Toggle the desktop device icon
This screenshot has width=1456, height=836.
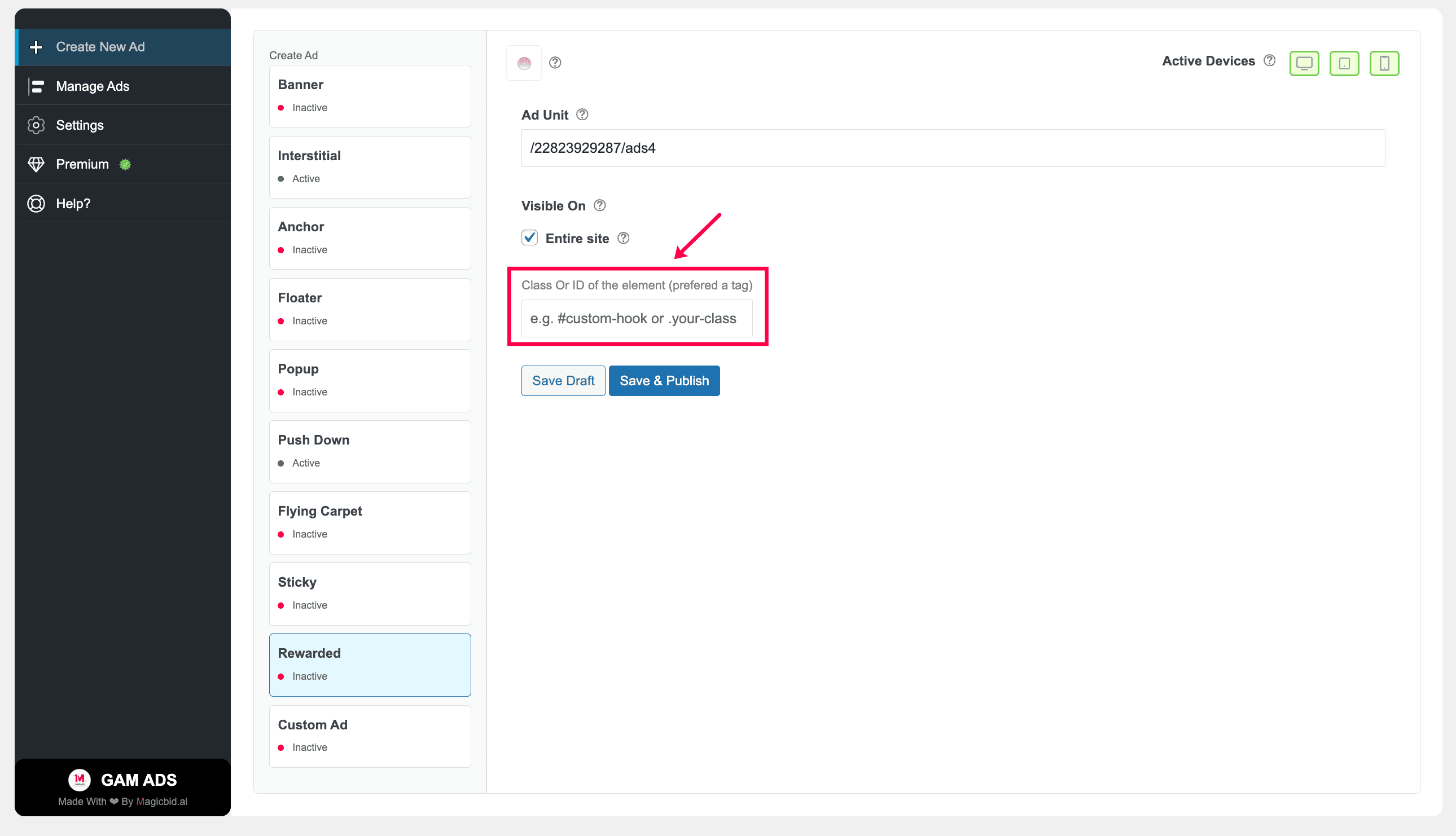(x=1304, y=63)
